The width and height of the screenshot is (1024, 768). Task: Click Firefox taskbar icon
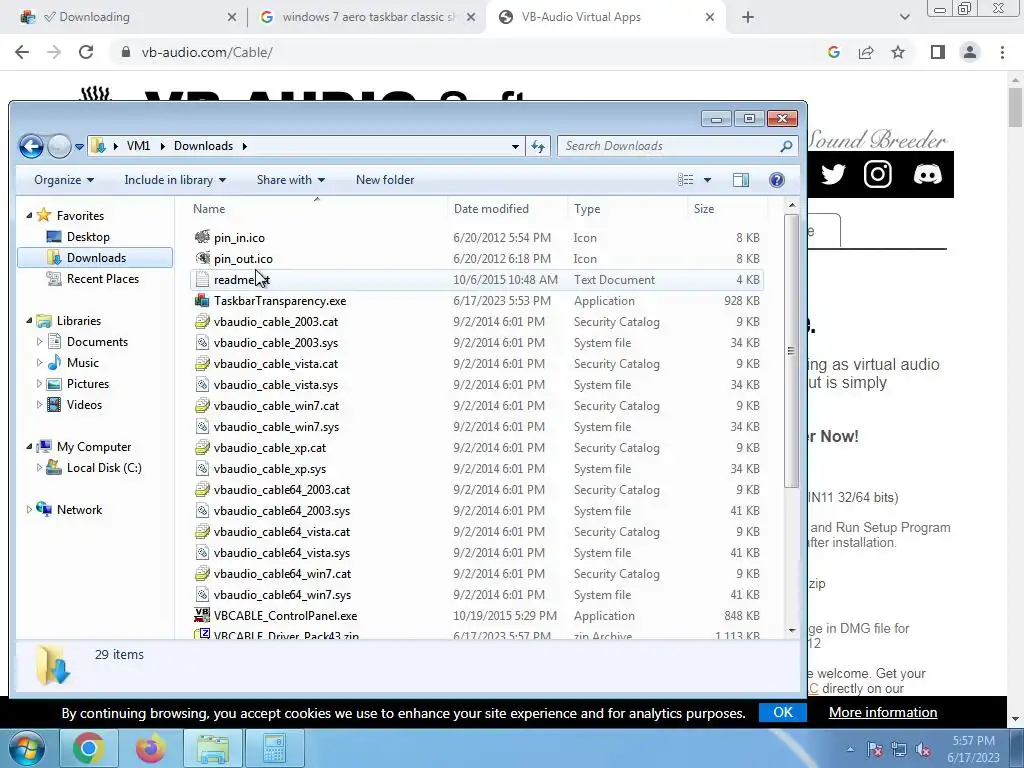click(x=150, y=748)
